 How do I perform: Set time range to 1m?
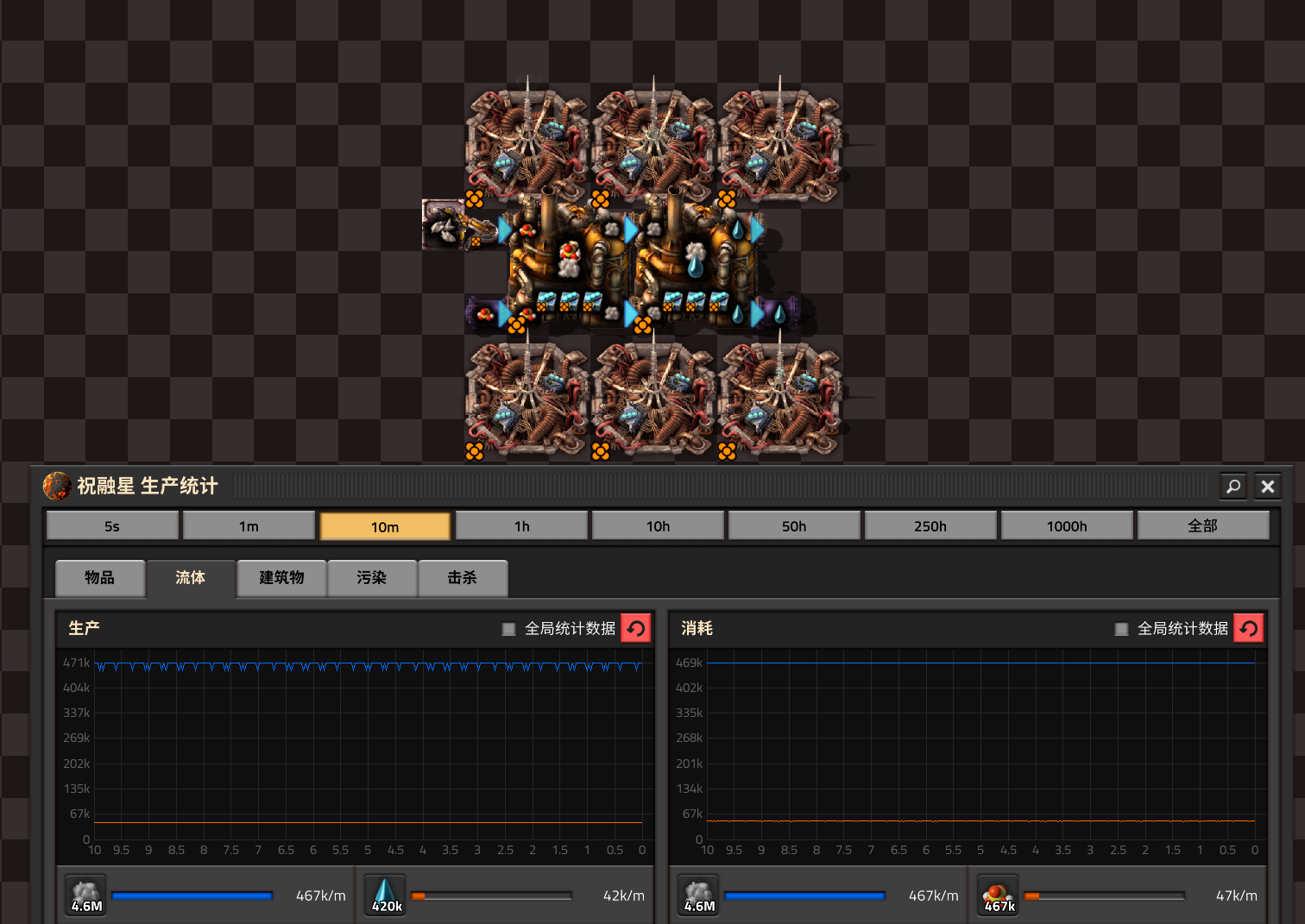coord(249,525)
